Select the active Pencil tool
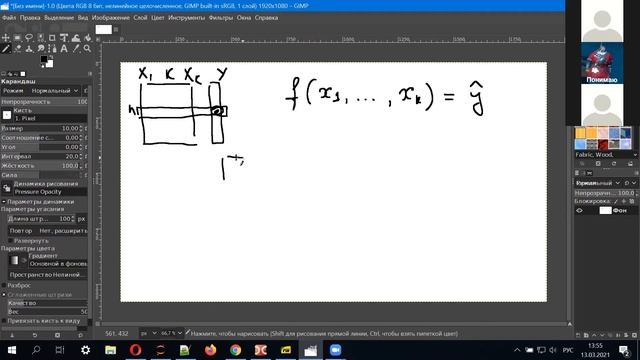This screenshot has width=640, height=360. pos(6,49)
